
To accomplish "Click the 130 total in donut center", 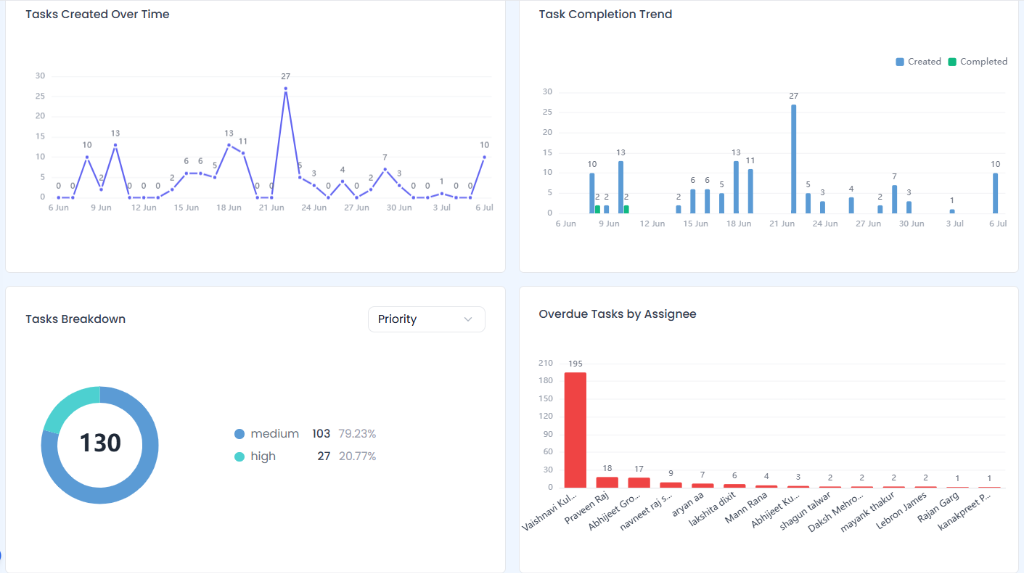I will coord(100,443).
